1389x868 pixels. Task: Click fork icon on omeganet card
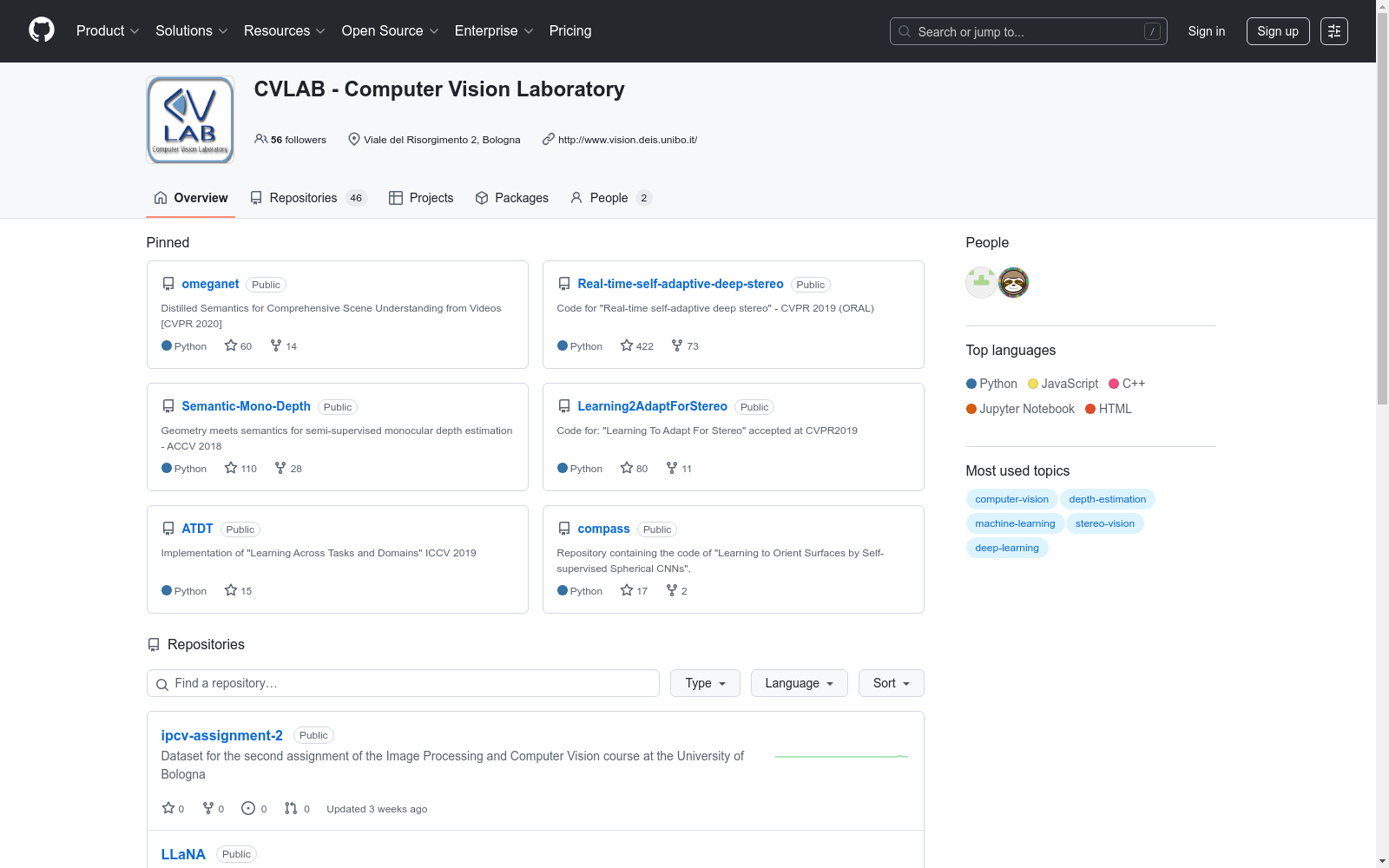point(276,345)
